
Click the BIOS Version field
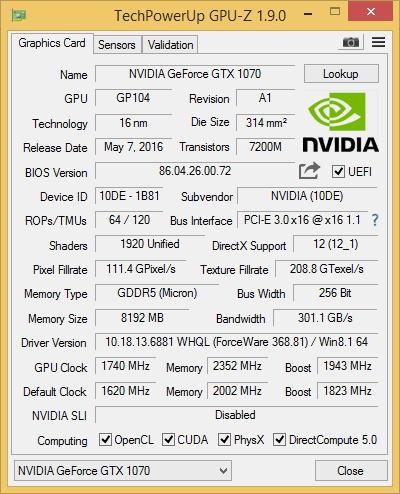click(195, 171)
